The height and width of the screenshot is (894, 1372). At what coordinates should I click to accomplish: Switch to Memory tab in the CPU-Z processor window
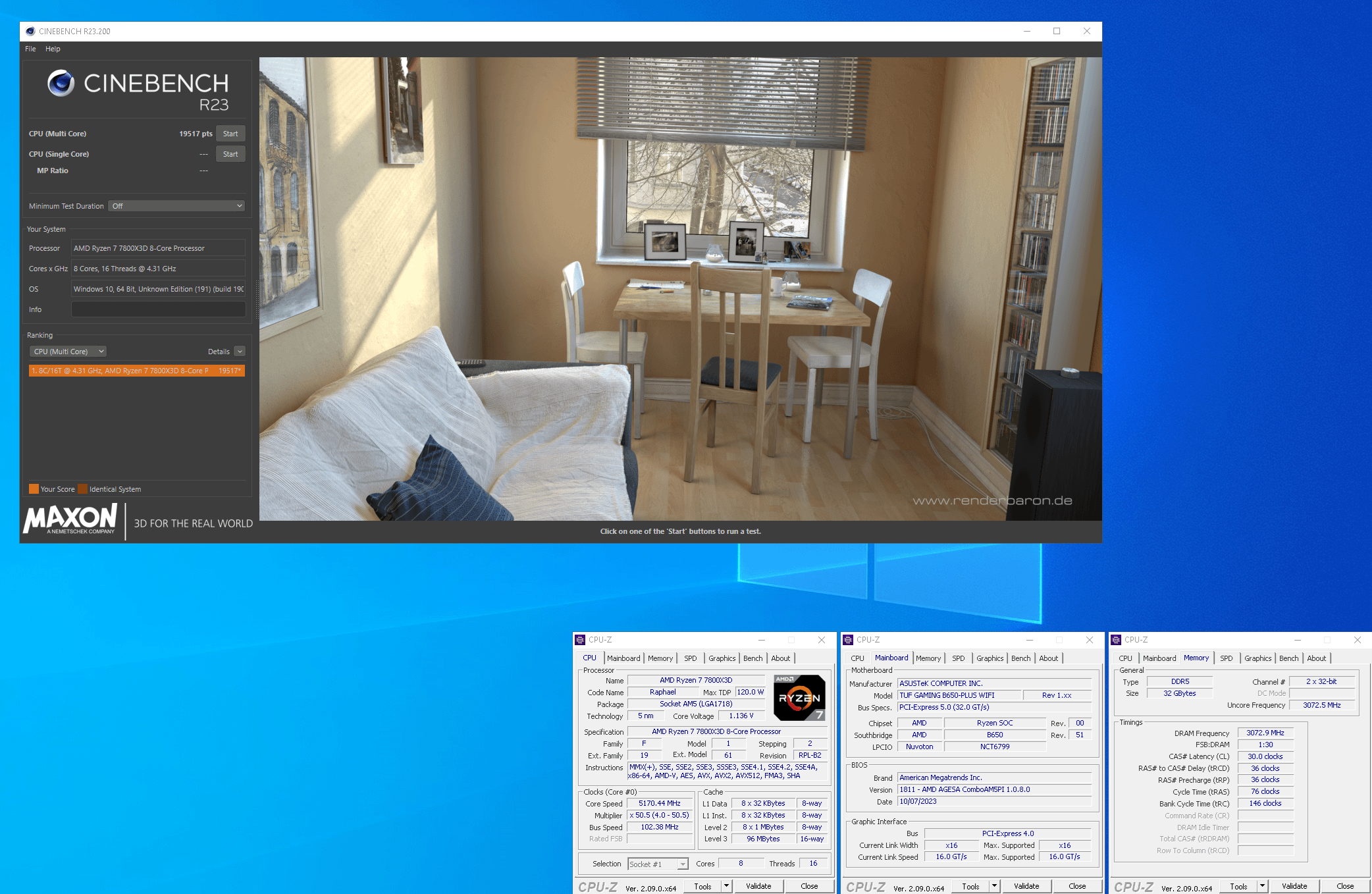click(660, 658)
